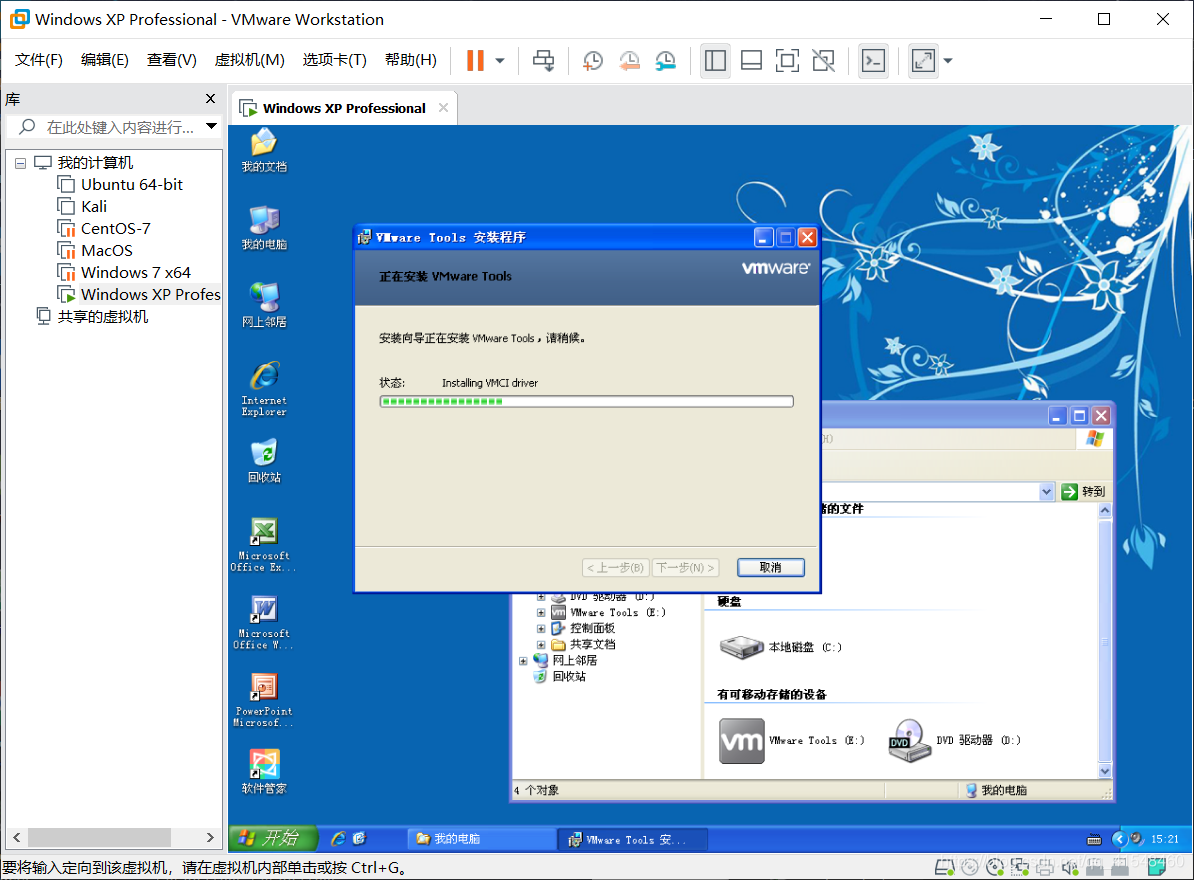Screen dimensions: 1194x880
Task: Open the 文件(F) menu
Action: pos(39,59)
